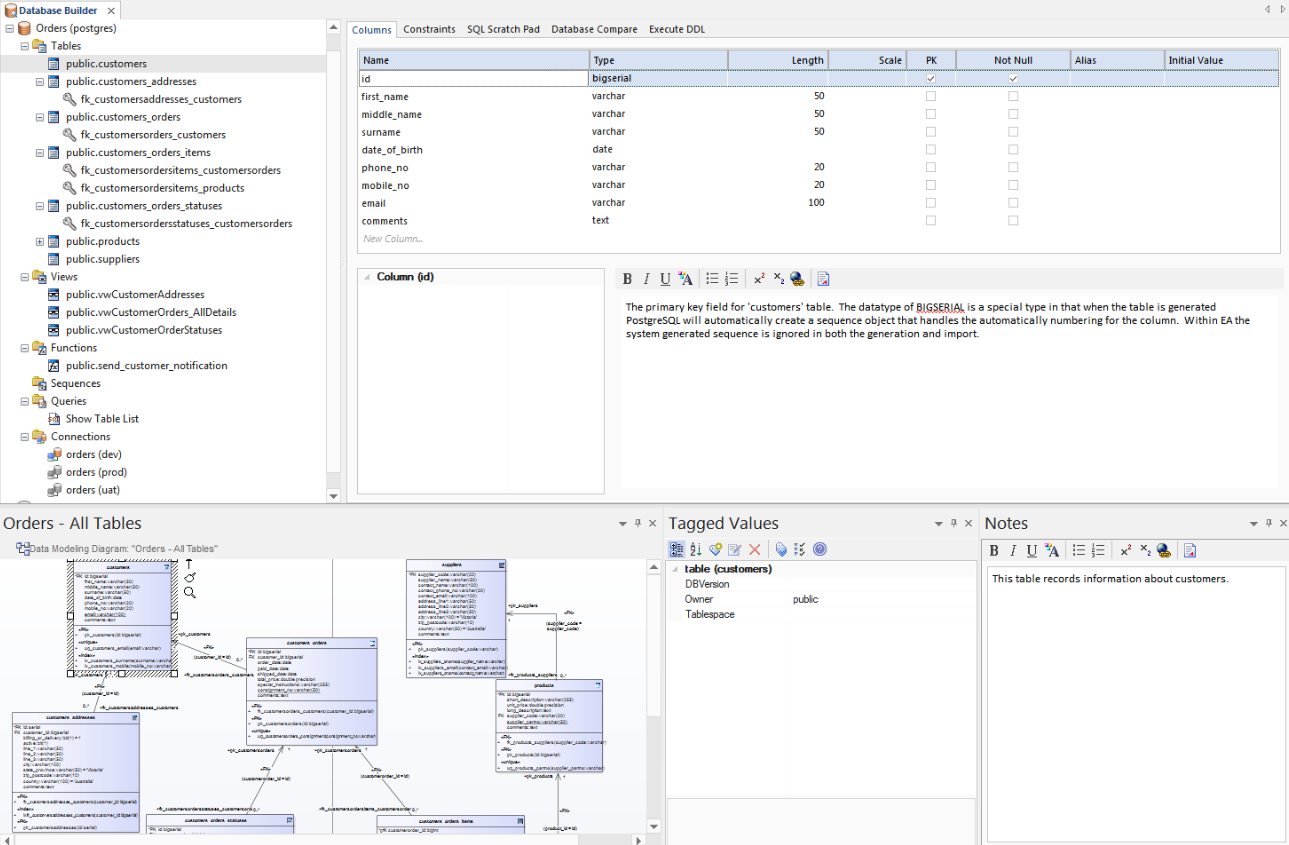
Task: Open the Tagged Values panel menu arrow
Action: click(939, 523)
